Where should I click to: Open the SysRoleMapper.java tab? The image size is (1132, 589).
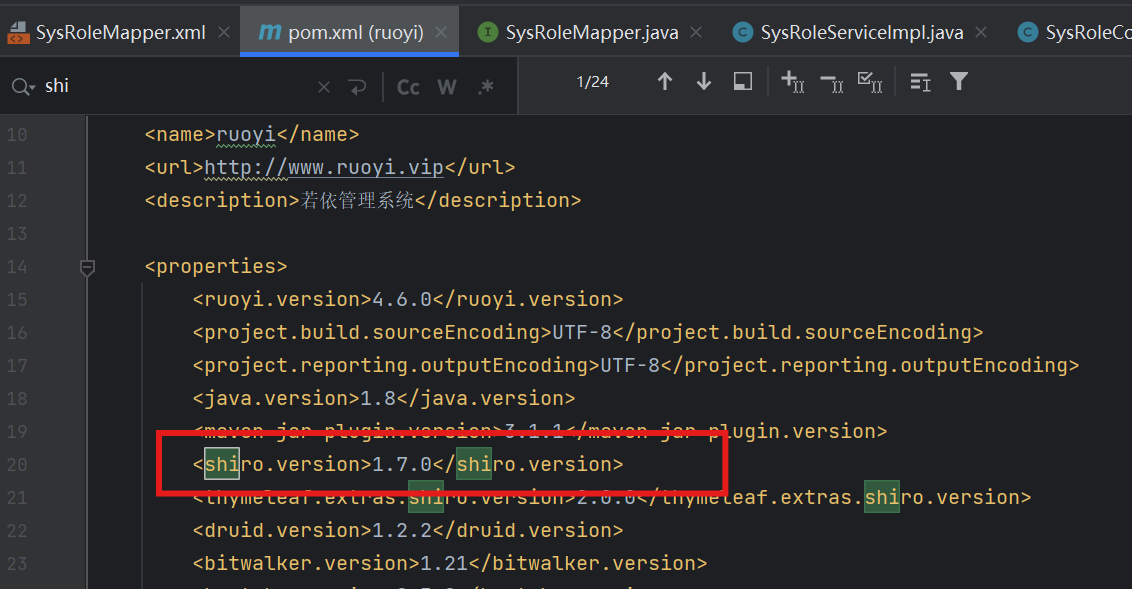pos(591,32)
